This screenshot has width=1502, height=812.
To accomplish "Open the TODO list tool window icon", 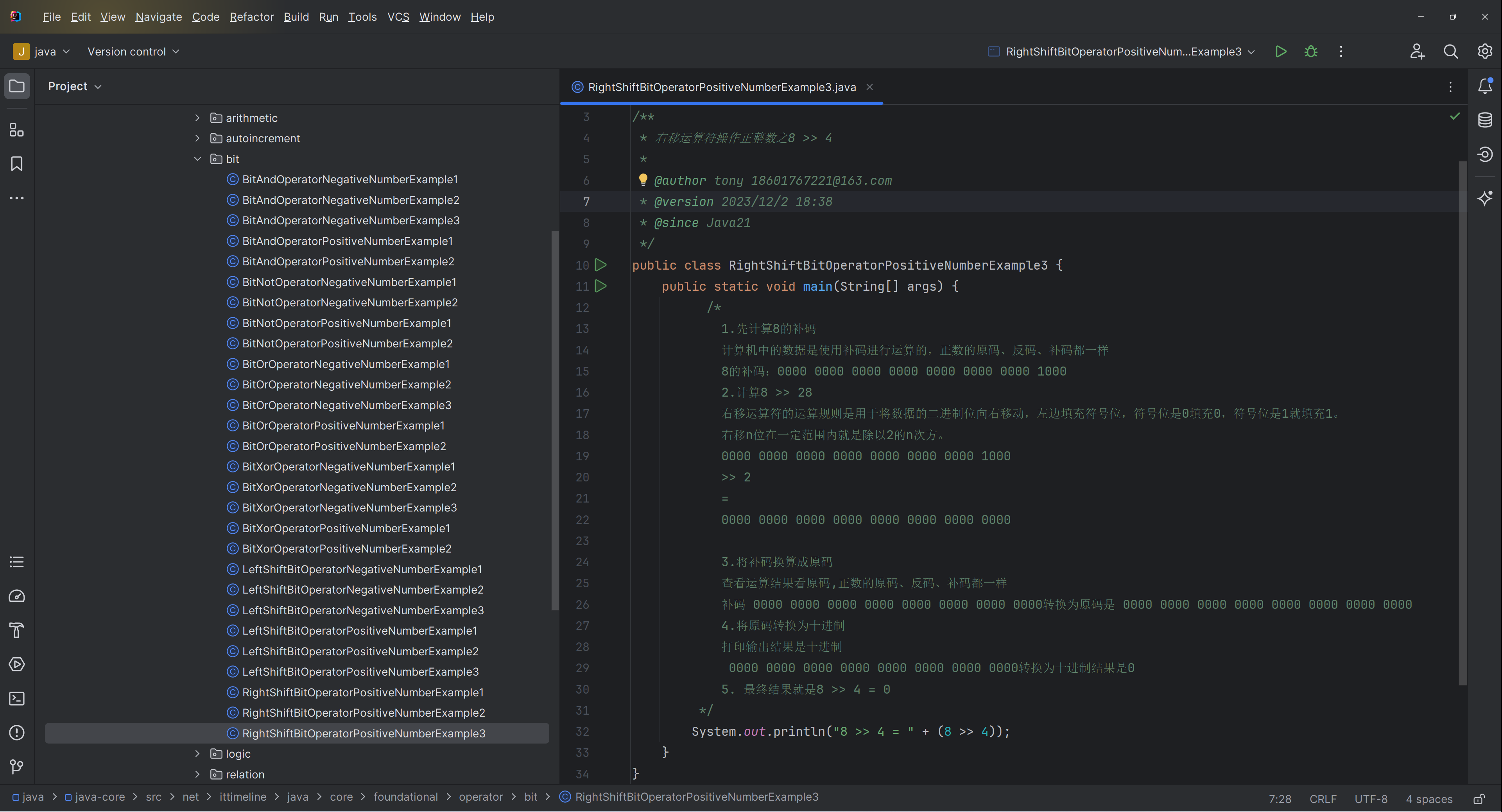I will 17,562.
